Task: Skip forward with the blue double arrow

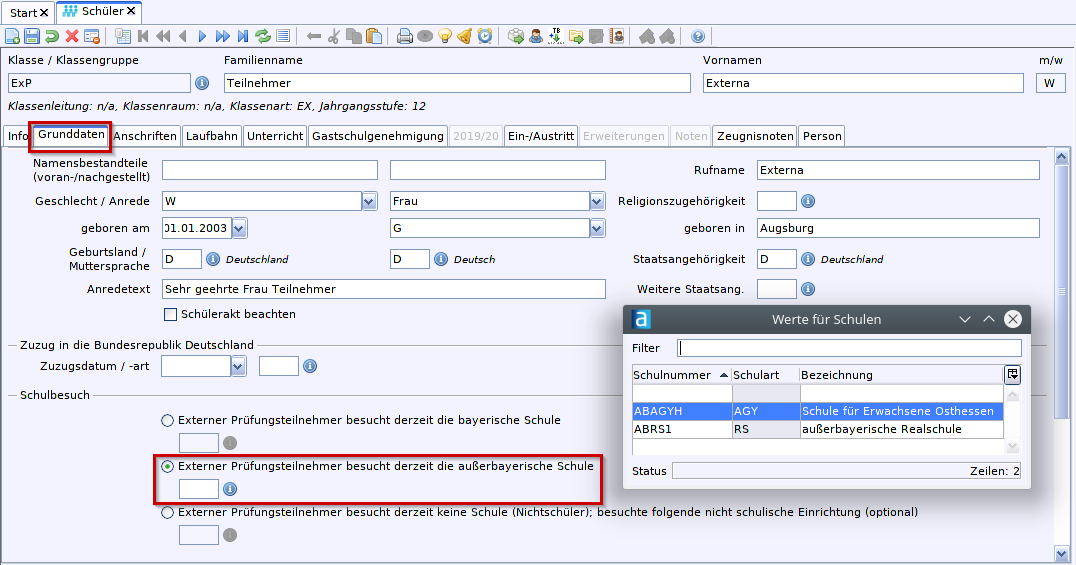Action: coord(222,36)
